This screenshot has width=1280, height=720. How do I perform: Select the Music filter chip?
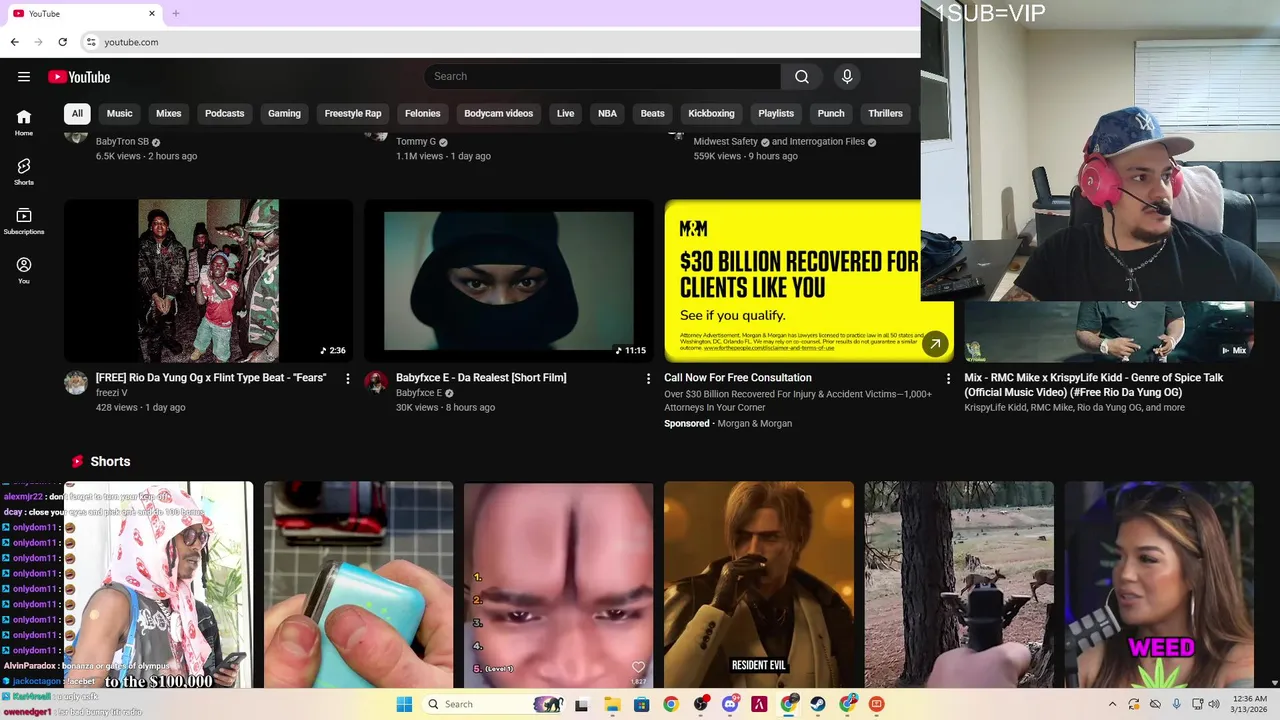pos(119,113)
